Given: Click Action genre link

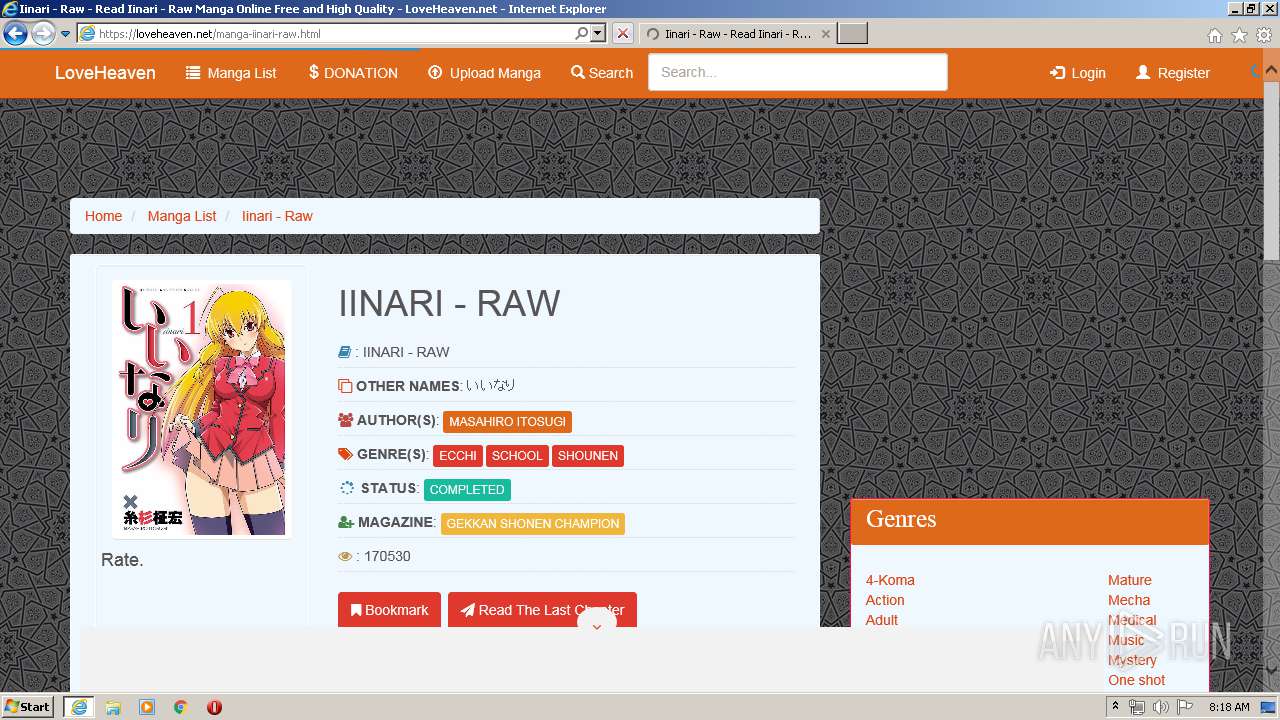Looking at the screenshot, I should [x=885, y=600].
